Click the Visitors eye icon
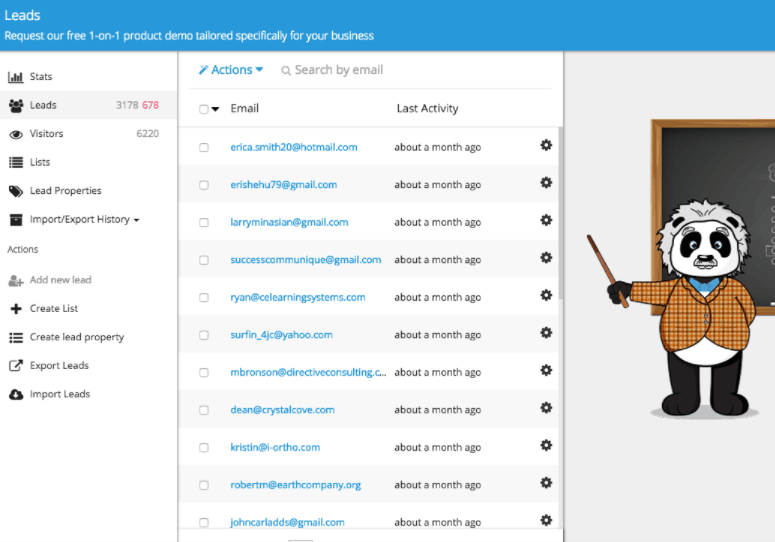775x542 pixels. point(16,134)
